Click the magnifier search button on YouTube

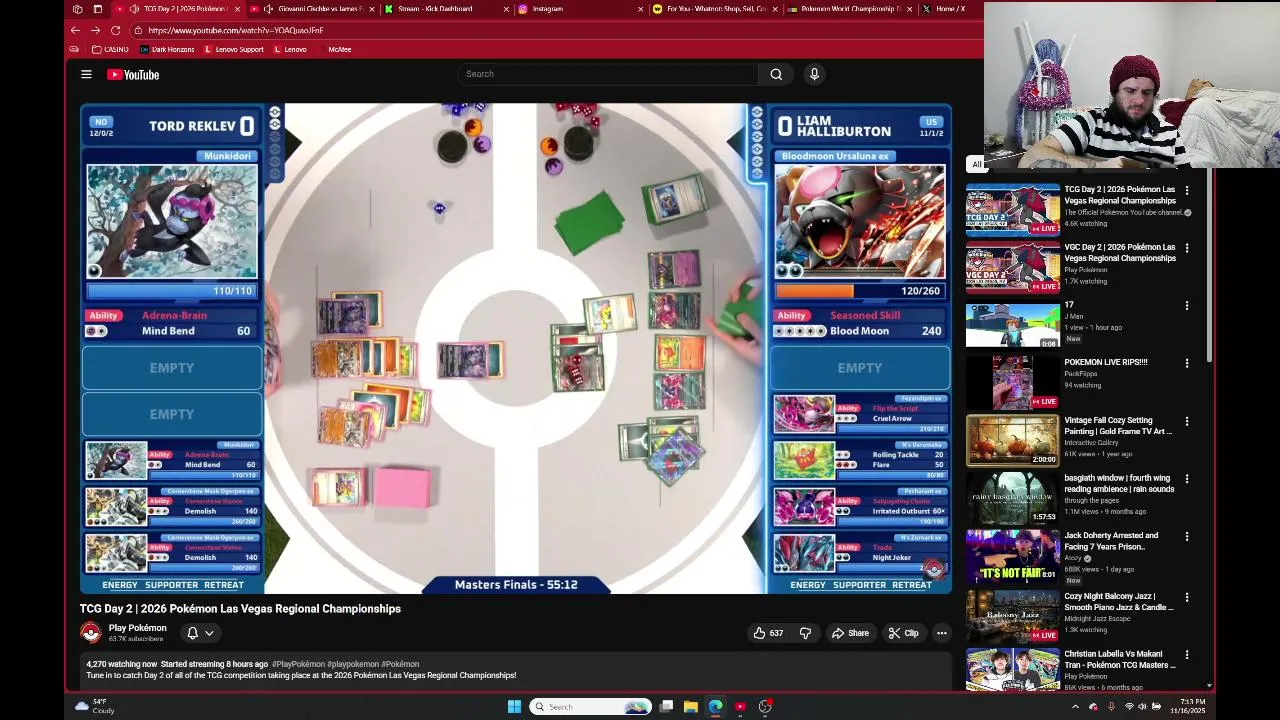(x=776, y=74)
